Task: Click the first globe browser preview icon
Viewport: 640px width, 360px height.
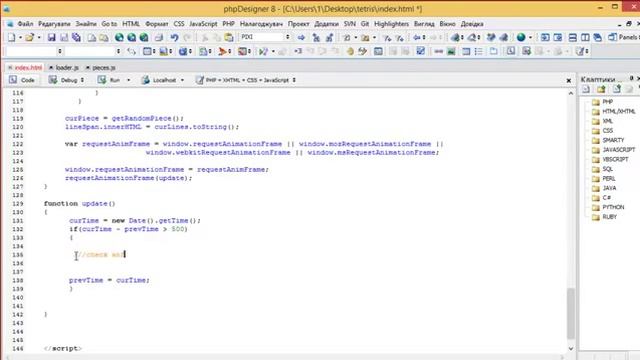Action: pyautogui.click(x=119, y=38)
